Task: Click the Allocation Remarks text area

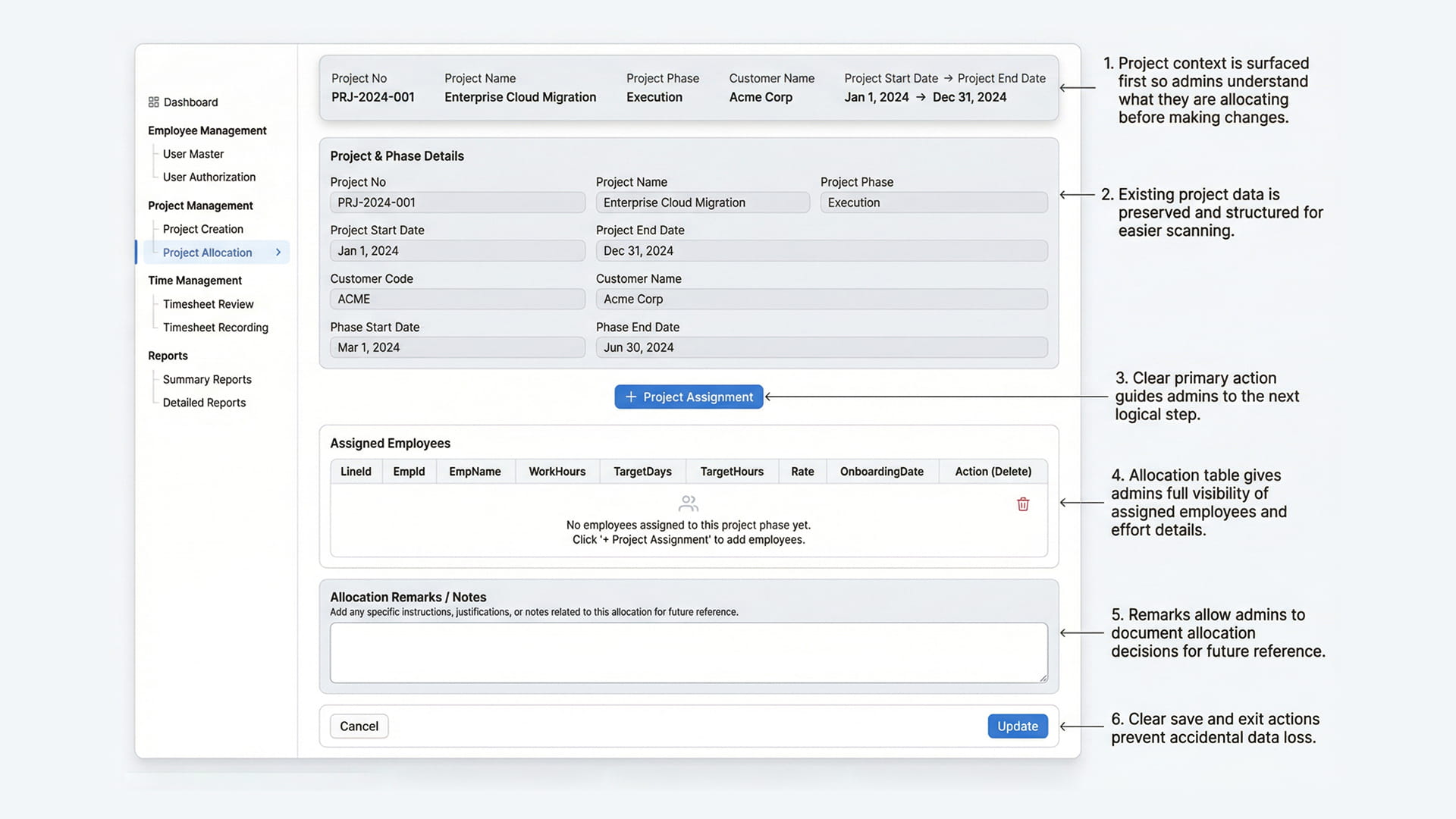Action: click(x=689, y=653)
